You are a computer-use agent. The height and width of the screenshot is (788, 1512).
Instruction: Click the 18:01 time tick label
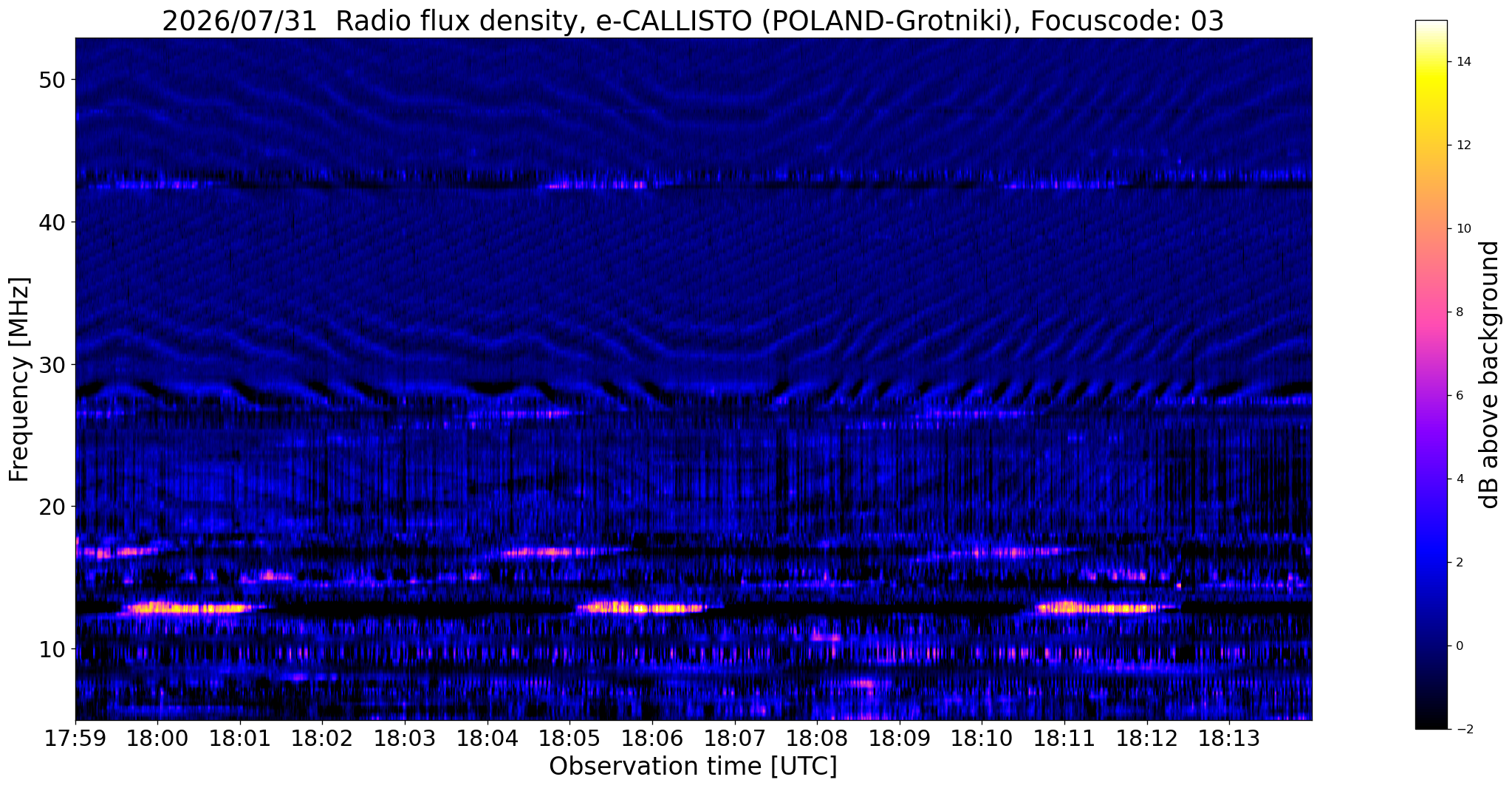(240, 739)
